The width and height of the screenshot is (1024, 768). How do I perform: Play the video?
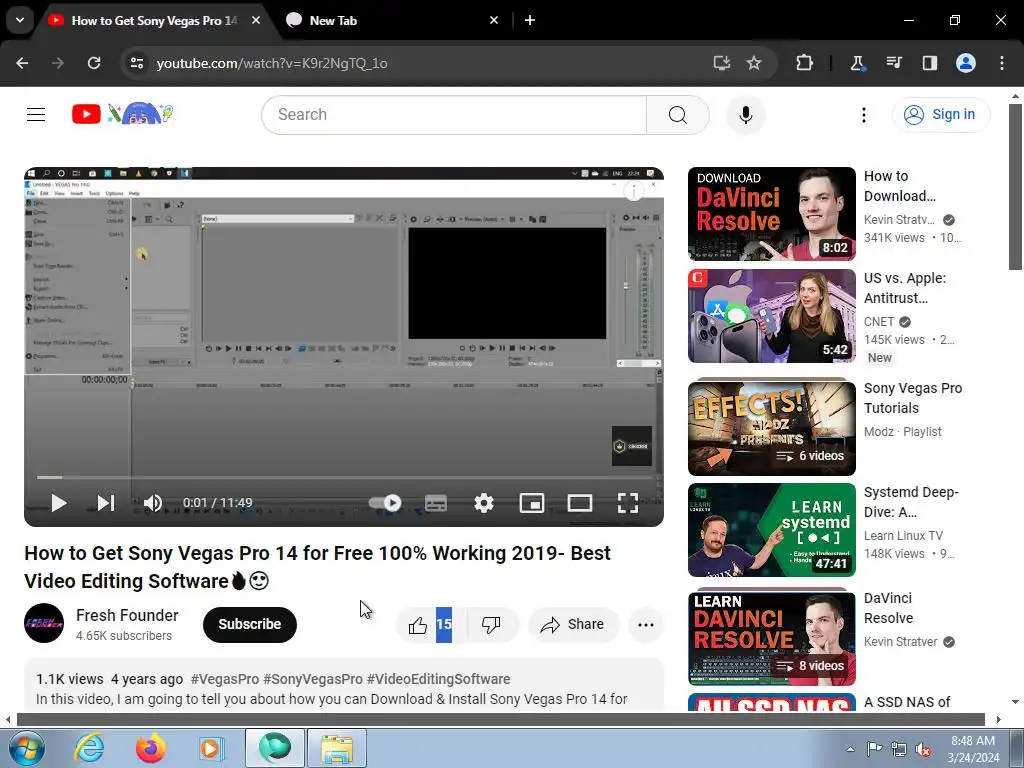click(x=59, y=503)
